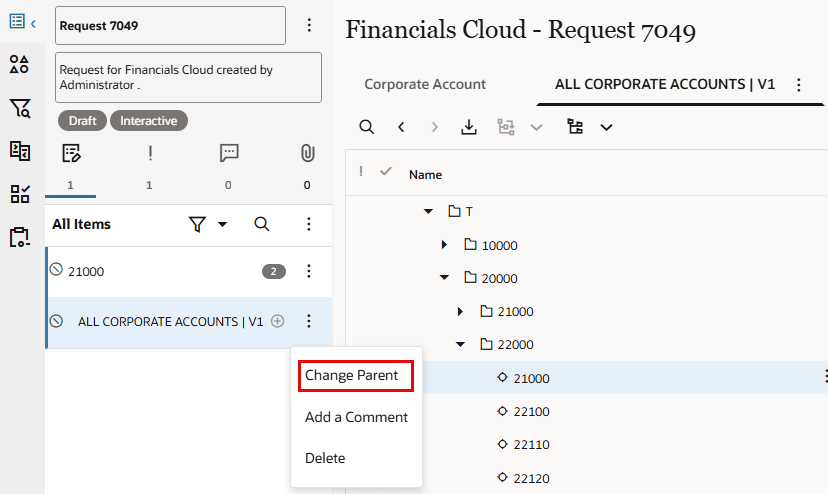This screenshot has width=828, height=494.
Task: Open Request 7049 actions menu
Action: [x=309, y=25]
